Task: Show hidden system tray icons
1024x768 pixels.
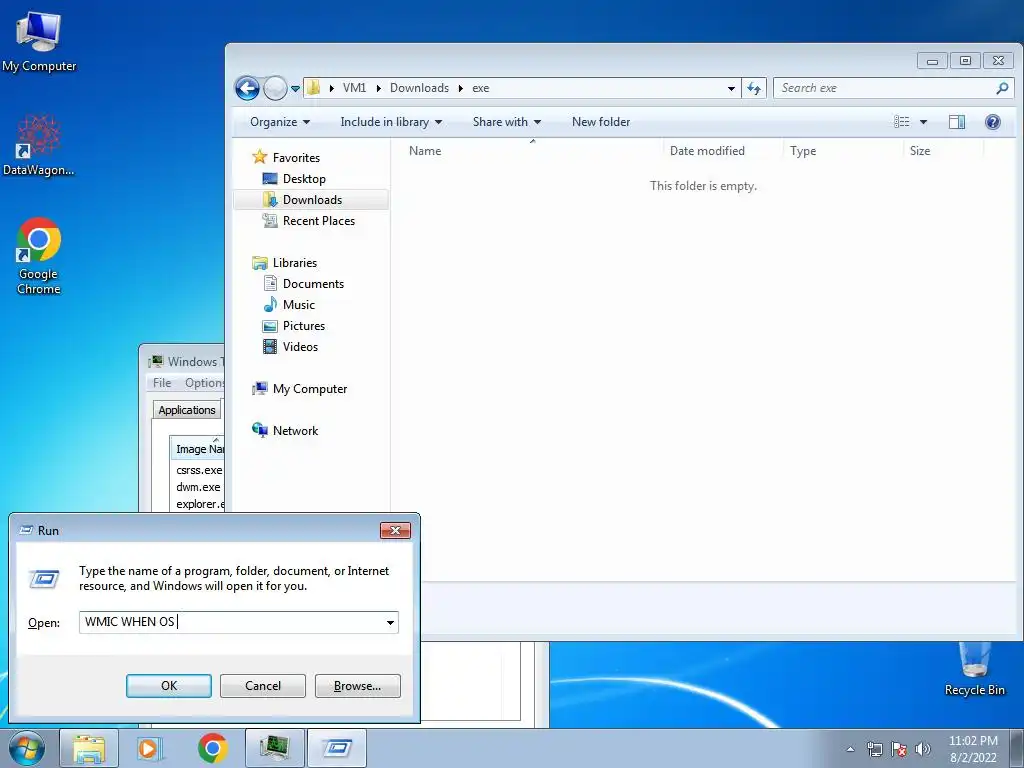Action: click(x=850, y=749)
